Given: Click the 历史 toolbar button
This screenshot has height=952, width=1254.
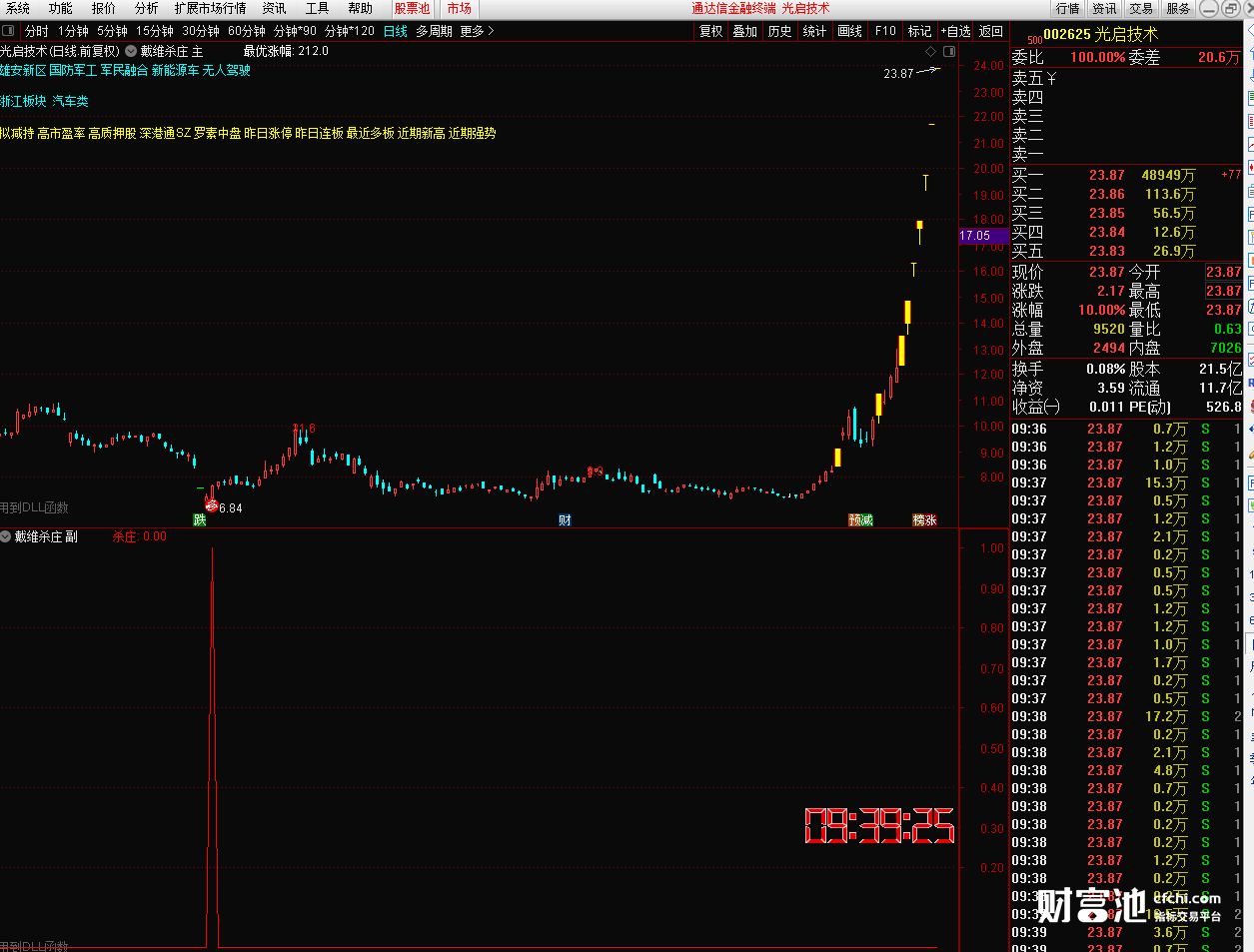Looking at the screenshot, I should [x=779, y=31].
